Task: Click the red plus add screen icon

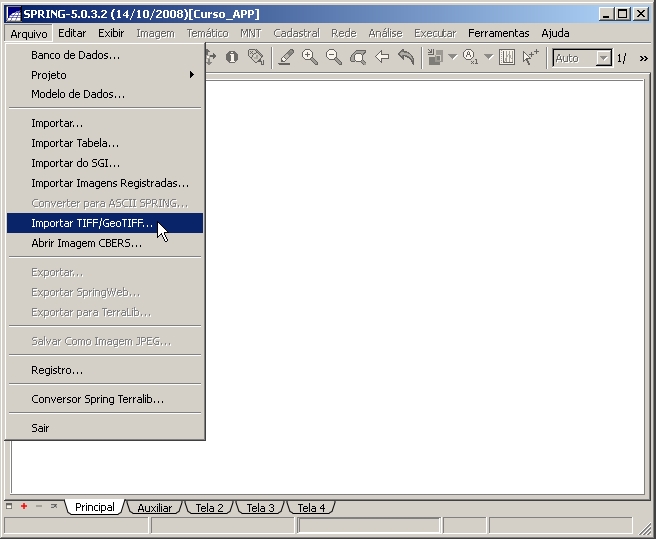Action: 24,507
